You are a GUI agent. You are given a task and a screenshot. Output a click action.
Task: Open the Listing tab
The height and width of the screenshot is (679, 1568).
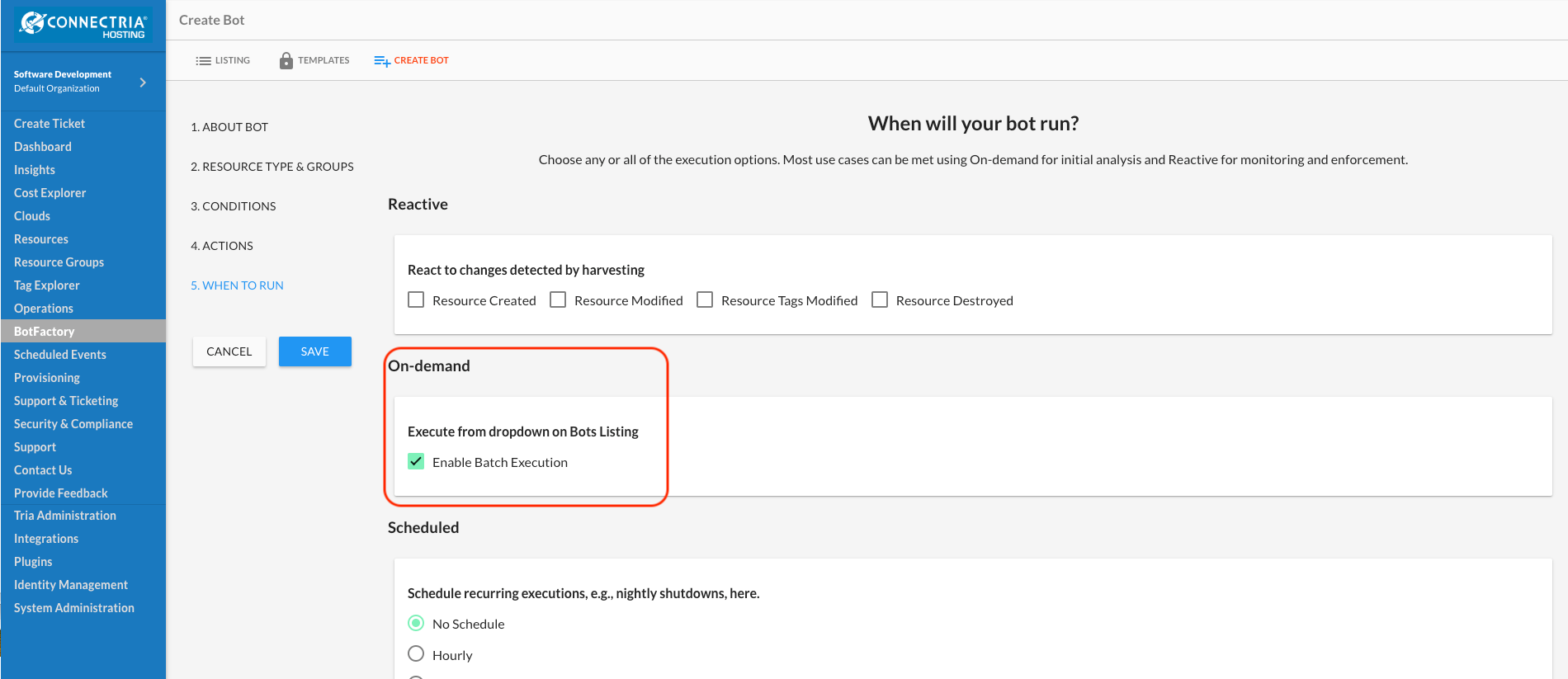click(223, 60)
